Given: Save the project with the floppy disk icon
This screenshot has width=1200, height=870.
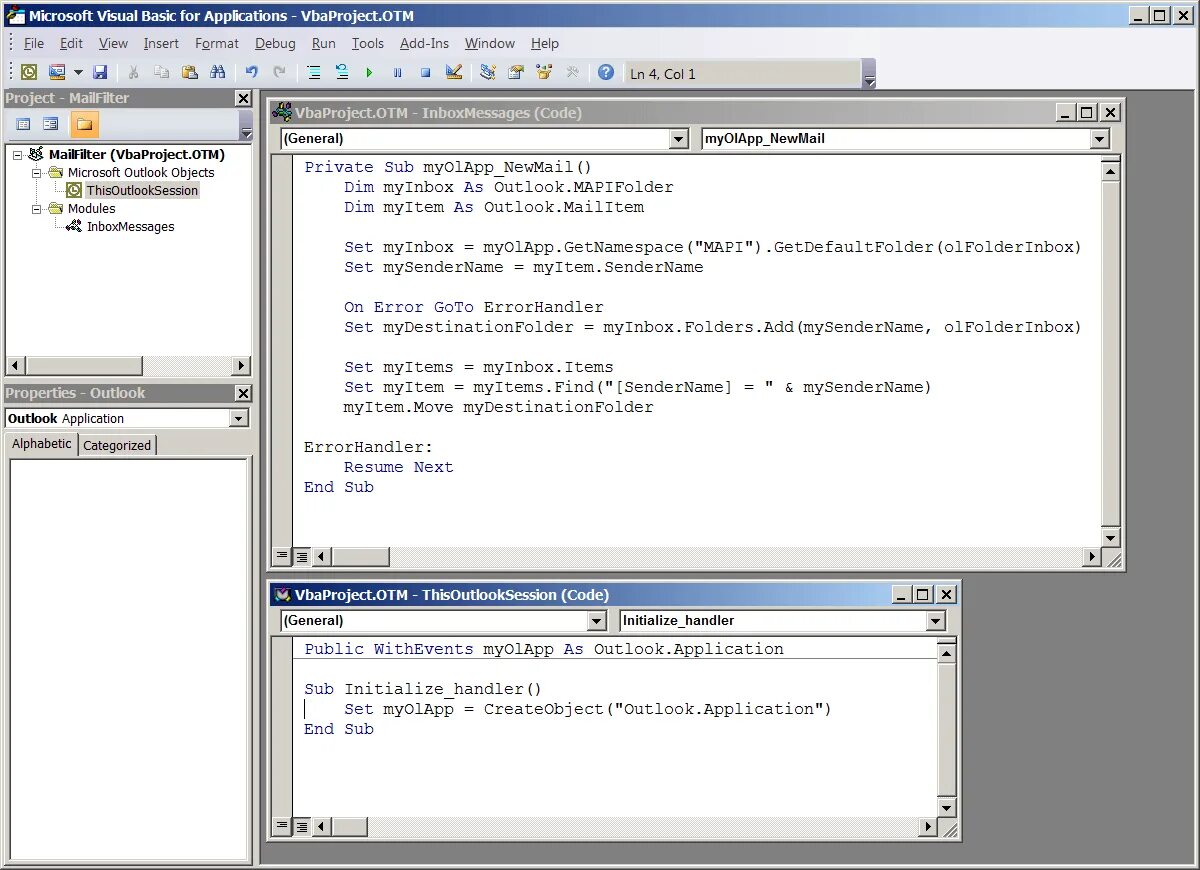Looking at the screenshot, I should 100,72.
